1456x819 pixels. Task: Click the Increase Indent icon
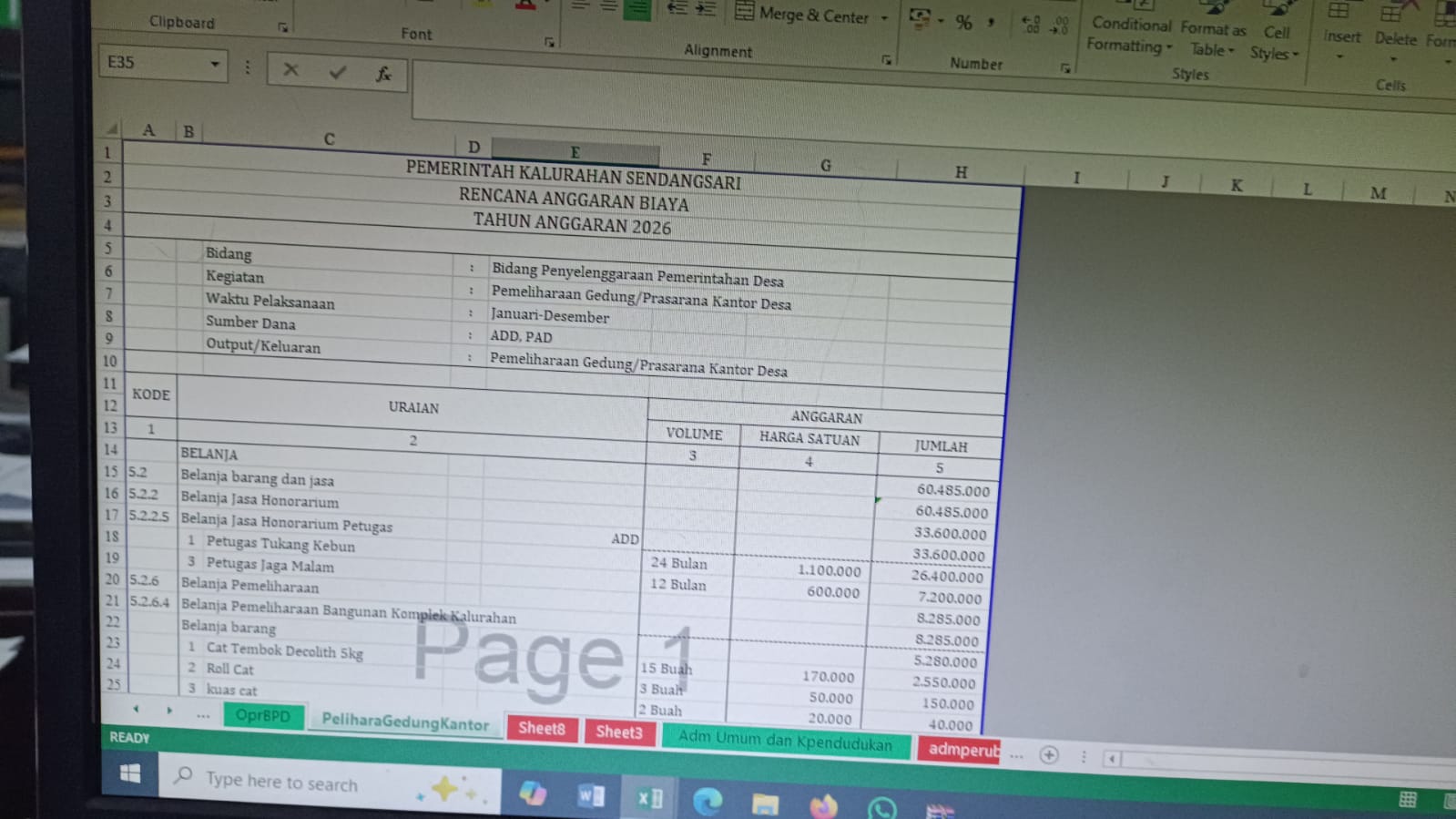705,8
